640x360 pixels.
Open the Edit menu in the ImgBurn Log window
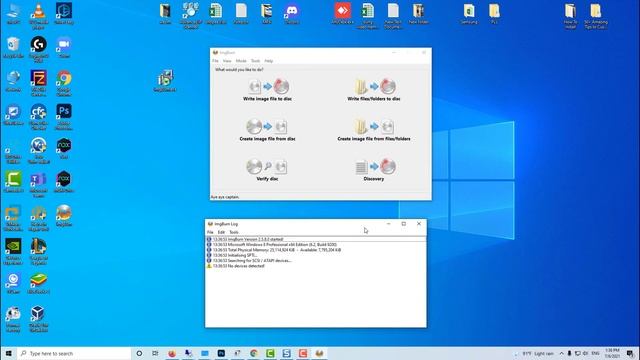tap(221, 232)
